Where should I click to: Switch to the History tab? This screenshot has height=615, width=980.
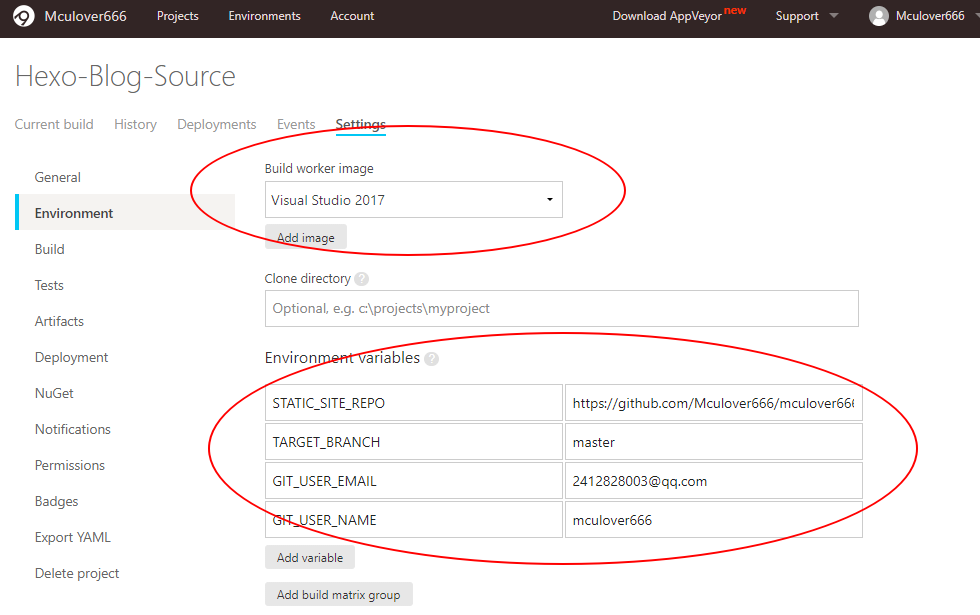135,124
